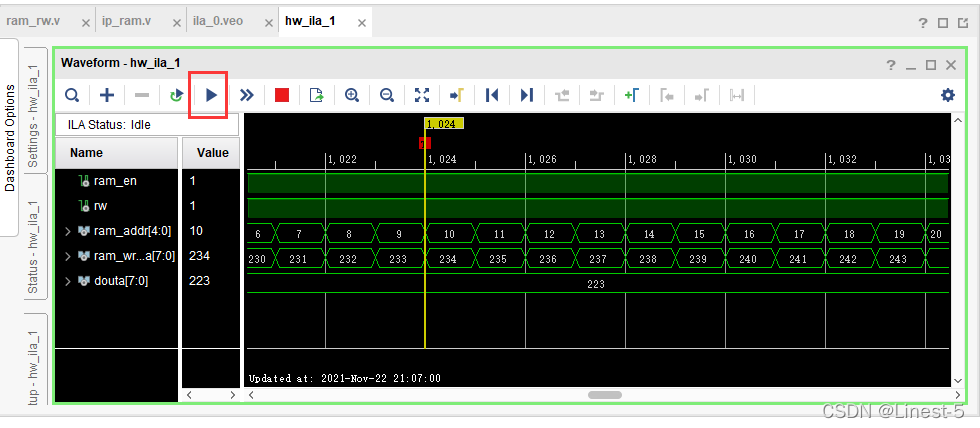Stop trigger with the red square

point(282,95)
